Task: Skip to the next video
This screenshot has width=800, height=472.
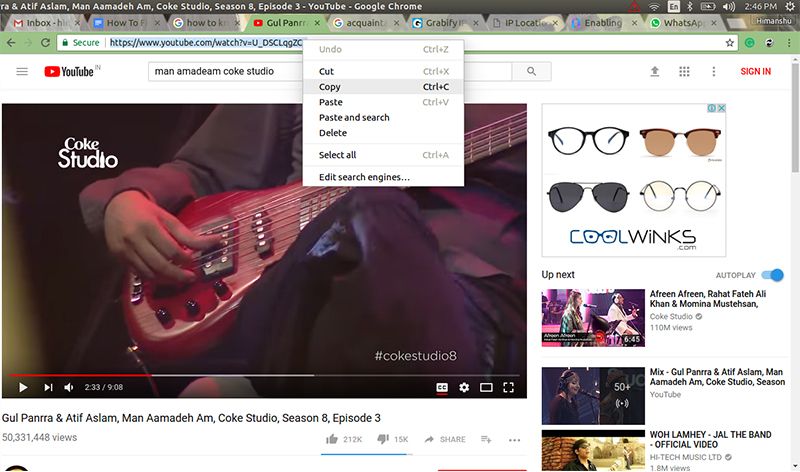Action: 48,387
